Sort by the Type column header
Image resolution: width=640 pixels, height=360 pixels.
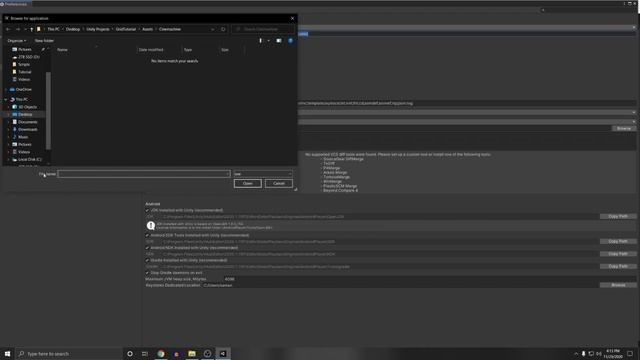(188, 50)
